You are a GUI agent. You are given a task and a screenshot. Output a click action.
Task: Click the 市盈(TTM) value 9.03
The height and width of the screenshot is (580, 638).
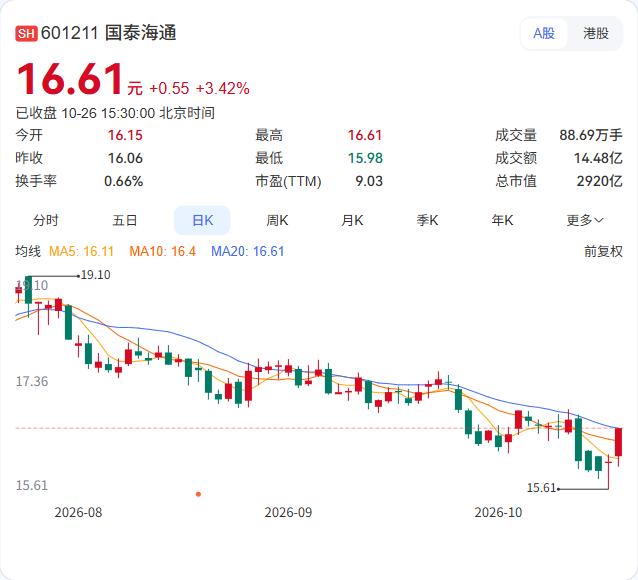[x=369, y=181]
